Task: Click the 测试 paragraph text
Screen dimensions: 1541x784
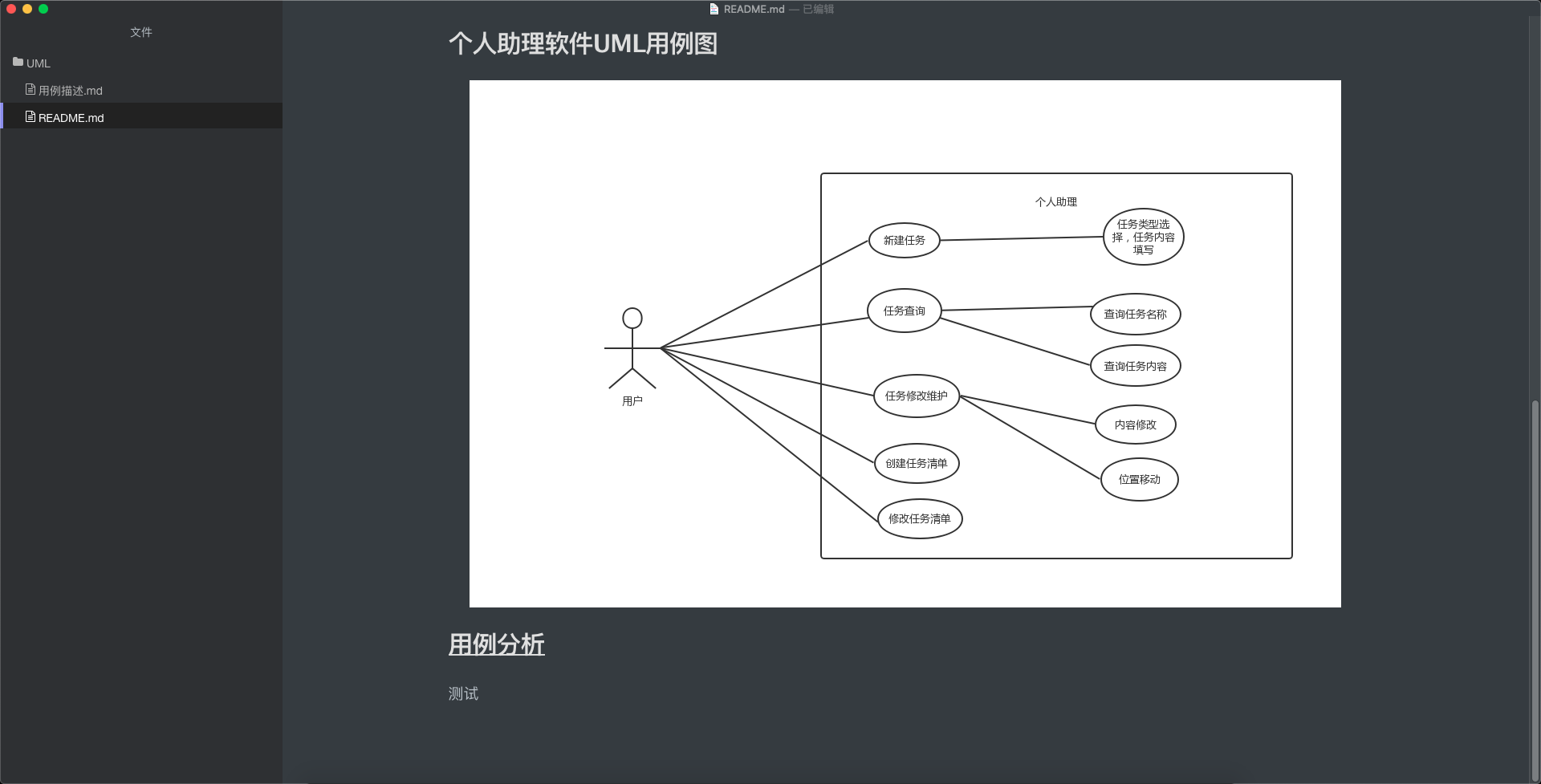Action: 462,693
